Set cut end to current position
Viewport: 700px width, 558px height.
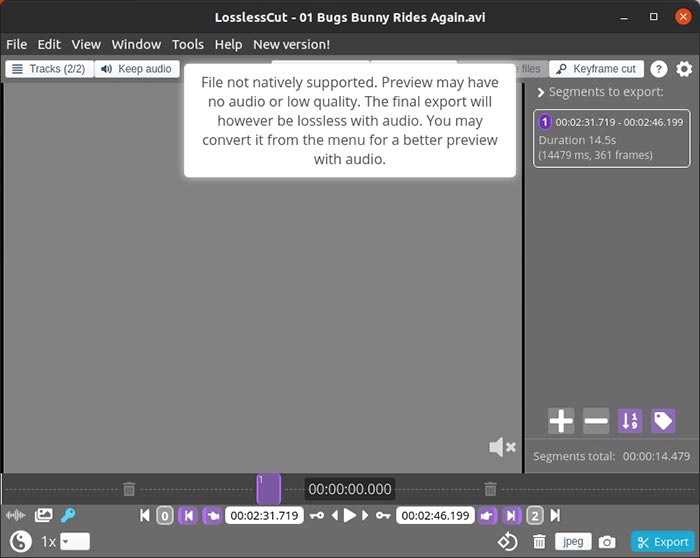487,516
